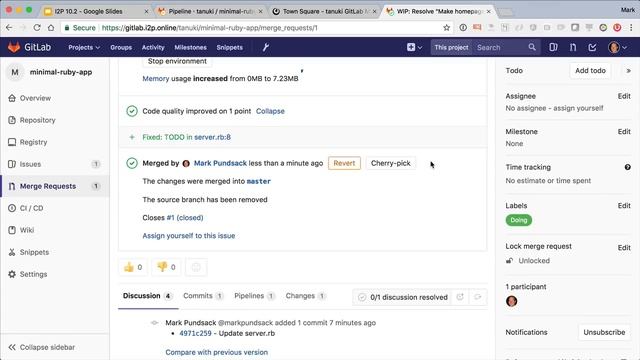Open Groups in the top navigation
The image size is (640, 360).
(x=121, y=47)
